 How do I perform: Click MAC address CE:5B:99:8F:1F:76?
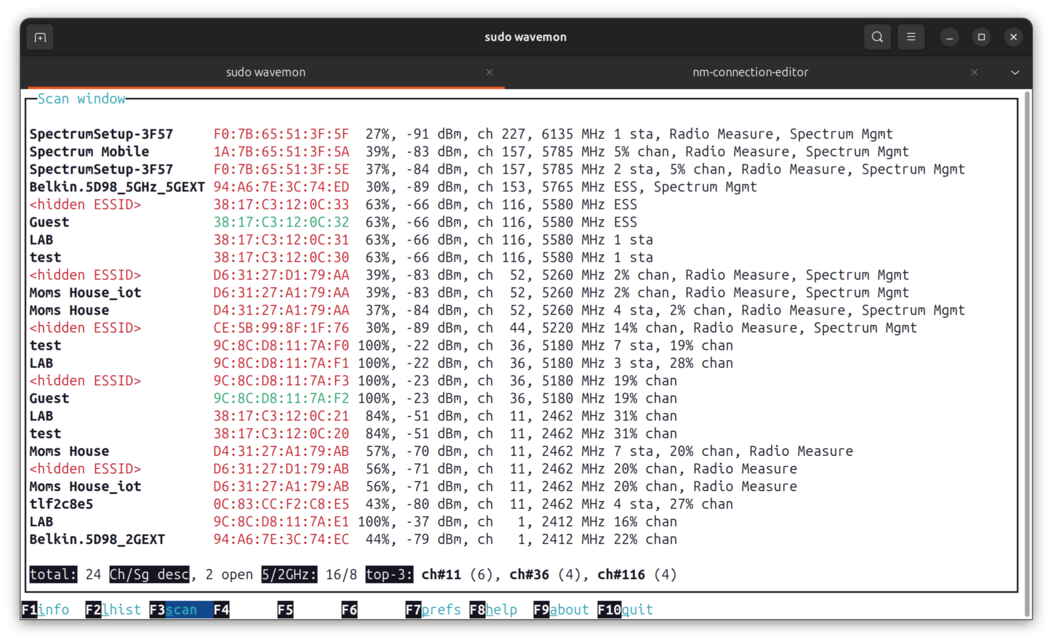click(281, 328)
